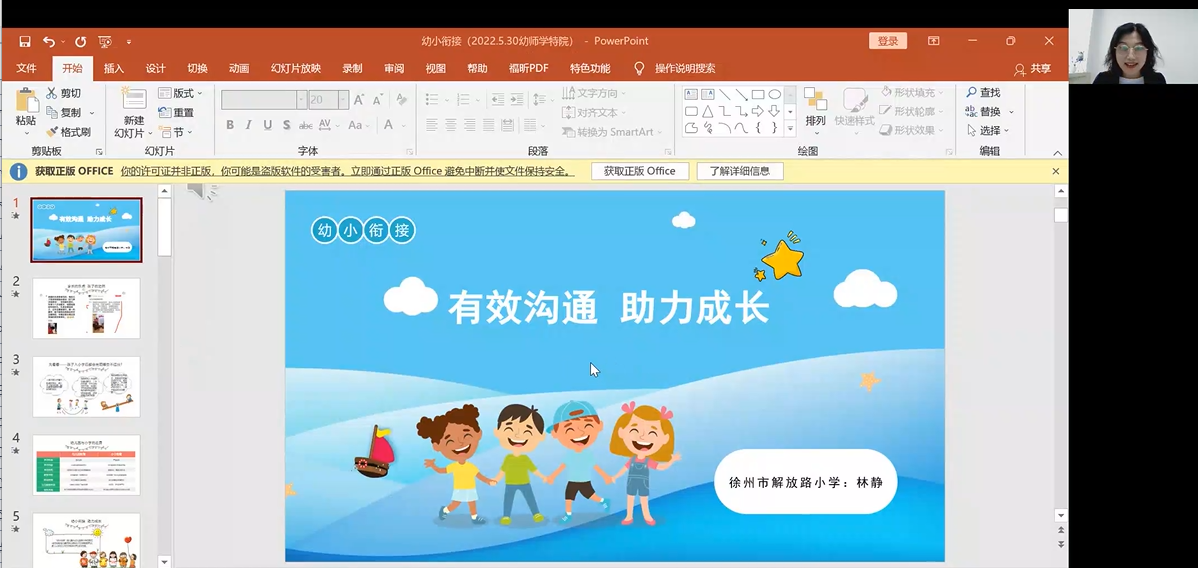Expand the Select (选择) dropdown
Image resolution: width=1198 pixels, height=568 pixels.
coord(989,131)
